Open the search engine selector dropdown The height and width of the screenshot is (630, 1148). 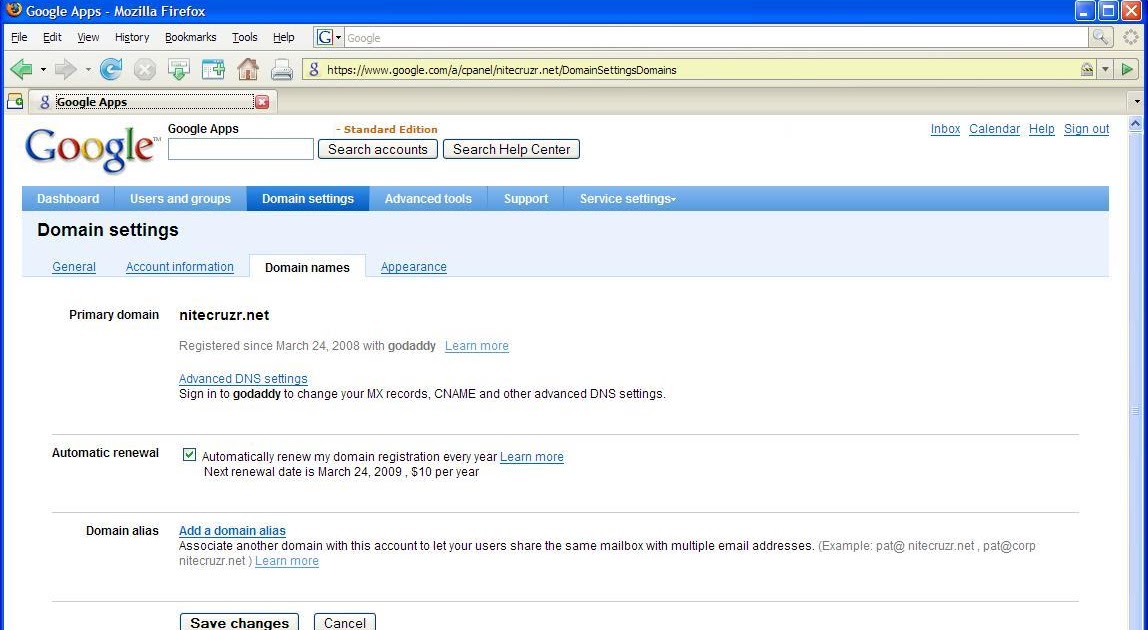[338, 37]
